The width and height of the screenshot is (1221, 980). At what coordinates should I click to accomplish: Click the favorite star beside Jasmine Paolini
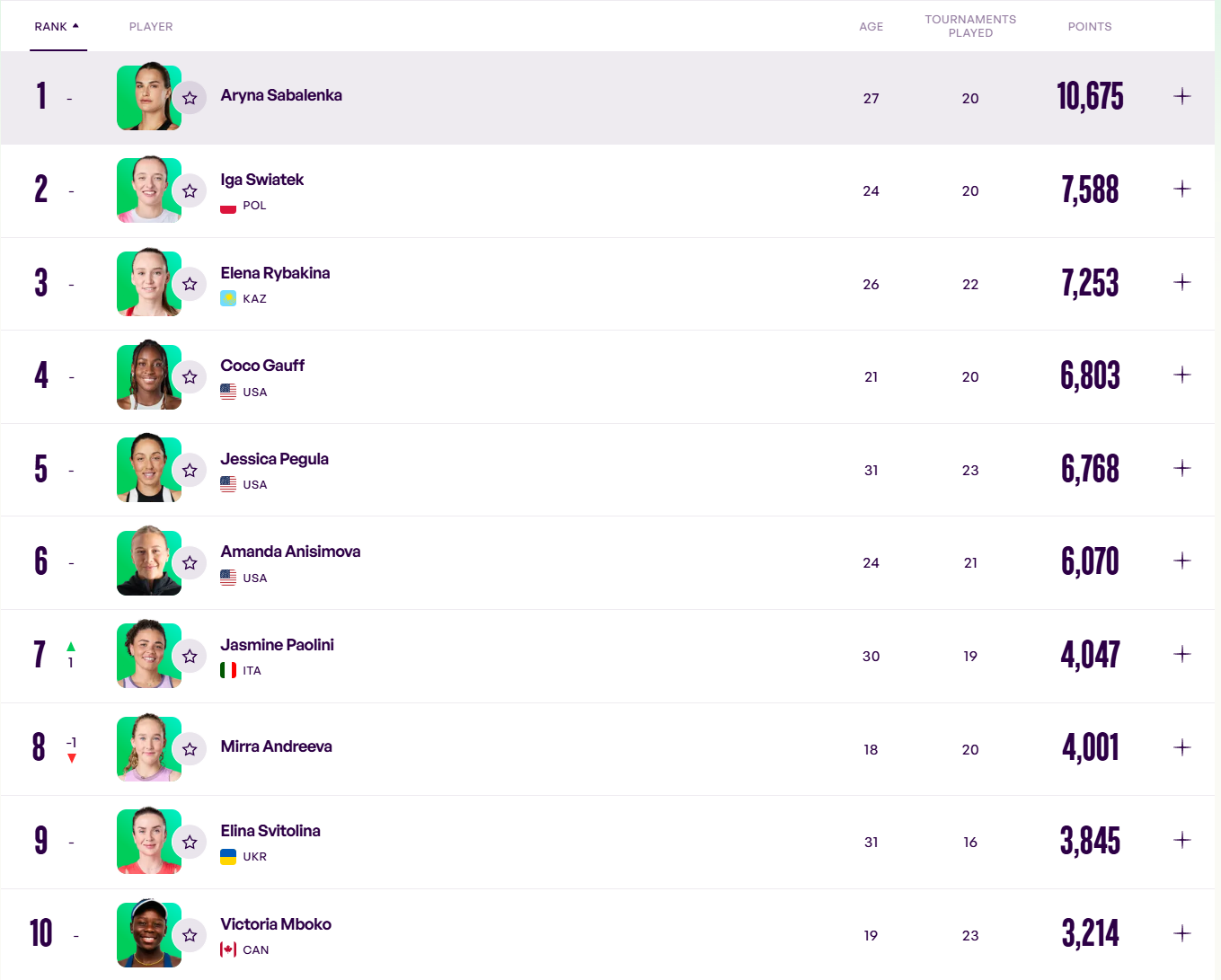[x=190, y=657]
